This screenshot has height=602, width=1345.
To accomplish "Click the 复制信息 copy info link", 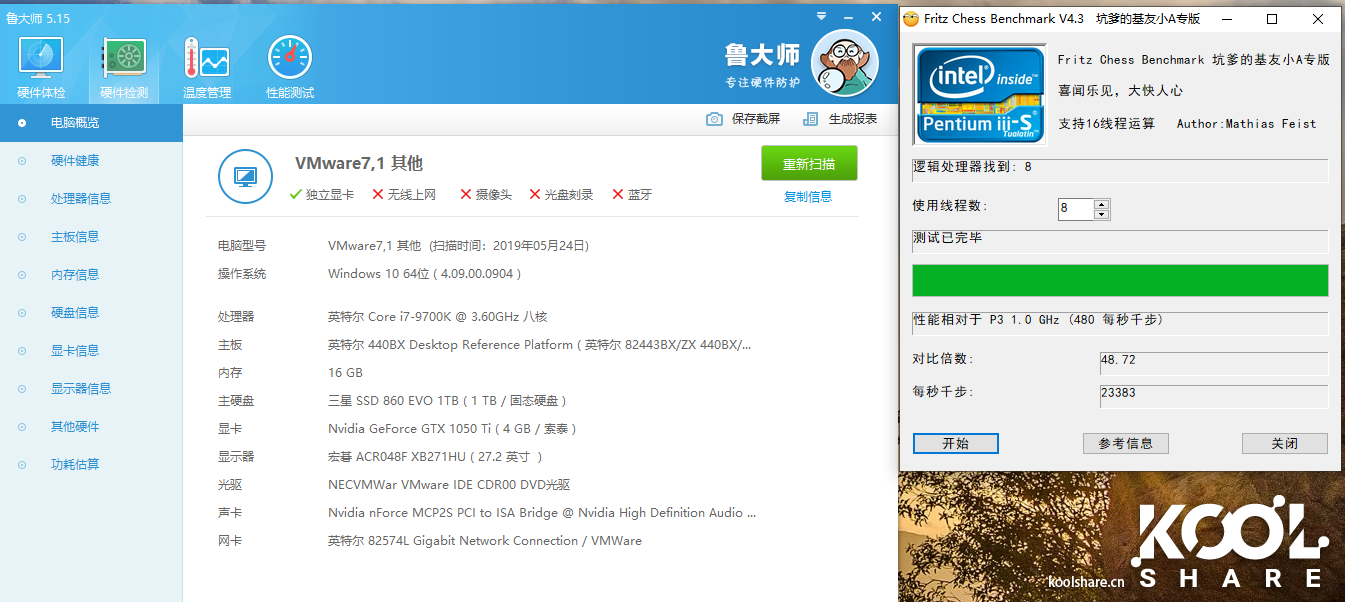I will pyautogui.click(x=808, y=197).
